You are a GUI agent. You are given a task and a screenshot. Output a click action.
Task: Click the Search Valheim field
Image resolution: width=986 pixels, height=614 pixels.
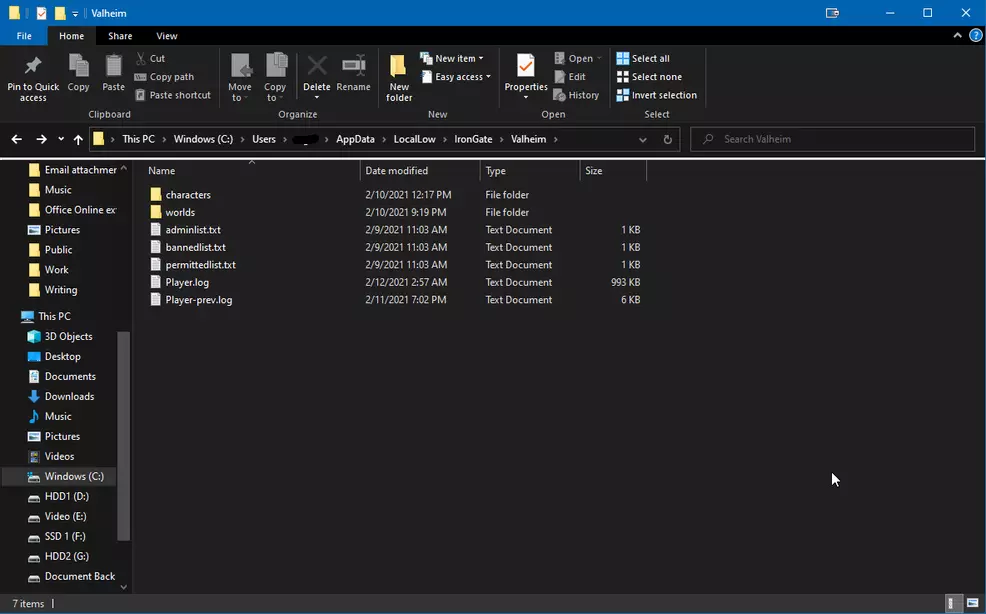[x=833, y=139]
